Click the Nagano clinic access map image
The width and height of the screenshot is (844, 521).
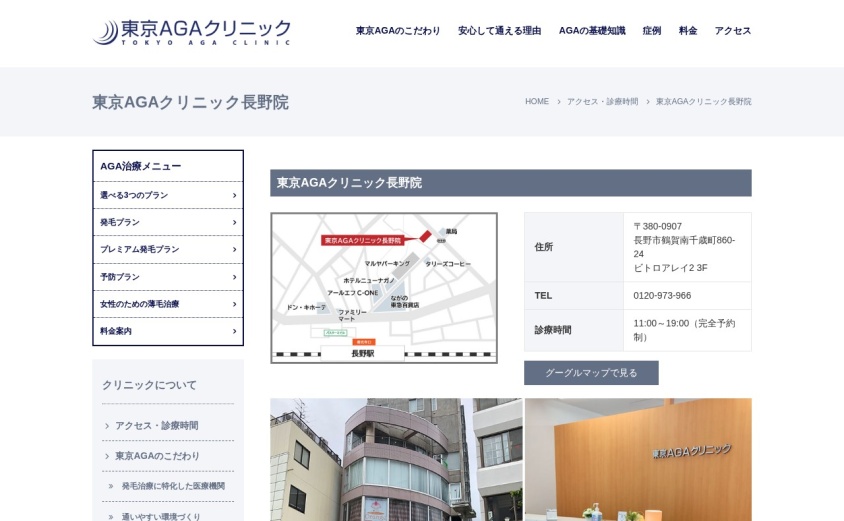[x=384, y=288]
